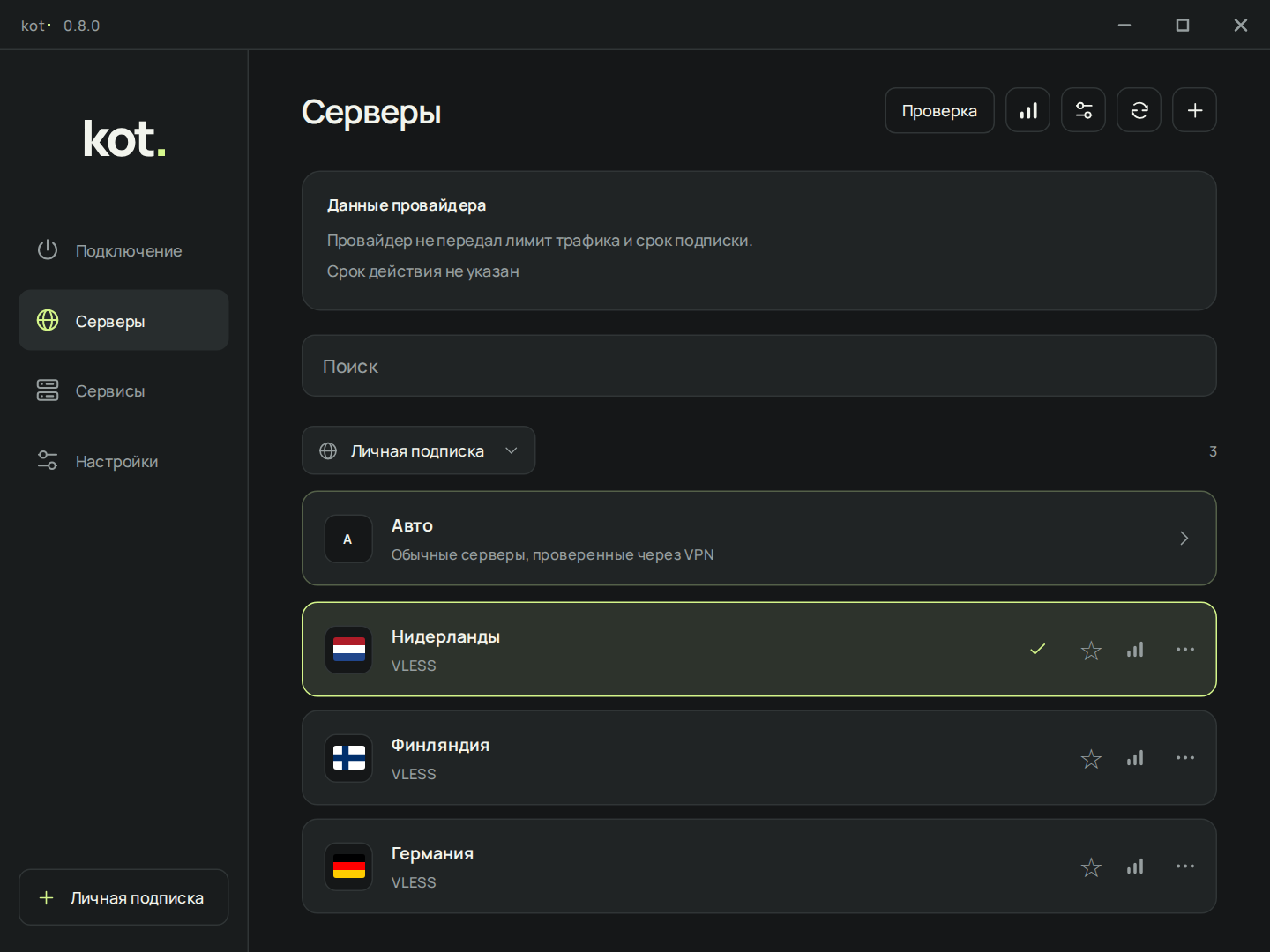
Task: Click the Проверка button
Action: point(939,110)
